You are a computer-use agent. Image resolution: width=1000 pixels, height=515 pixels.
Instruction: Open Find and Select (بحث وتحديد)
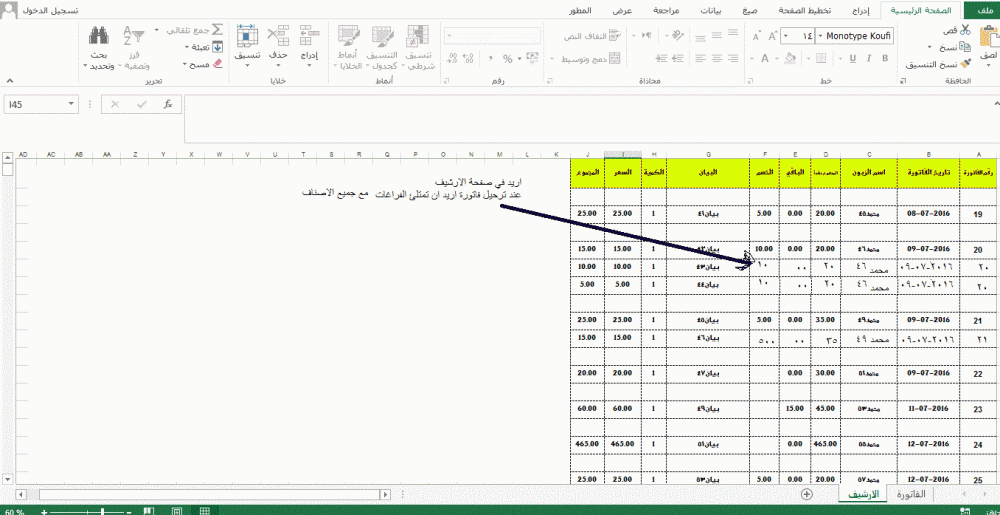click(x=98, y=48)
